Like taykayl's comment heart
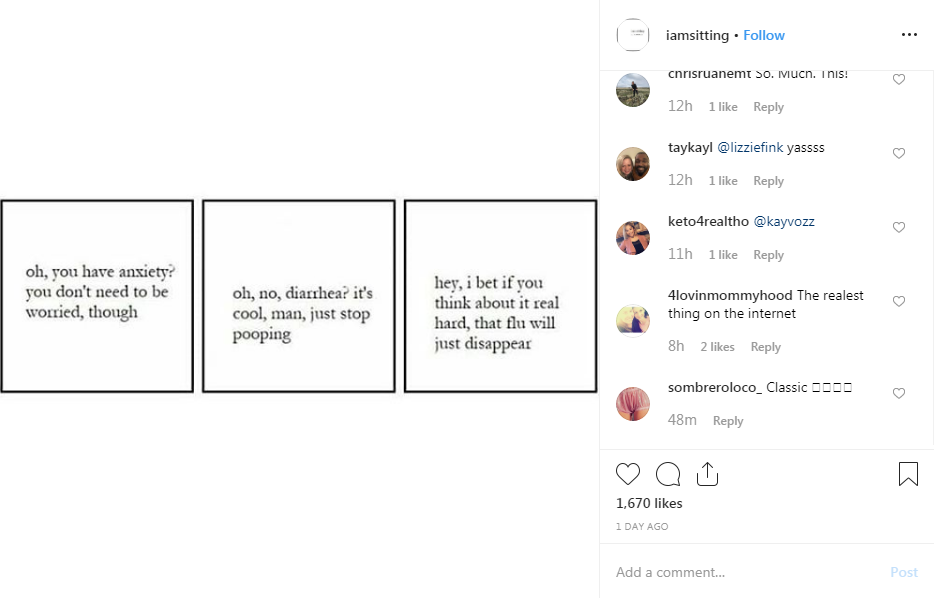The width and height of the screenshot is (934, 598). click(899, 154)
